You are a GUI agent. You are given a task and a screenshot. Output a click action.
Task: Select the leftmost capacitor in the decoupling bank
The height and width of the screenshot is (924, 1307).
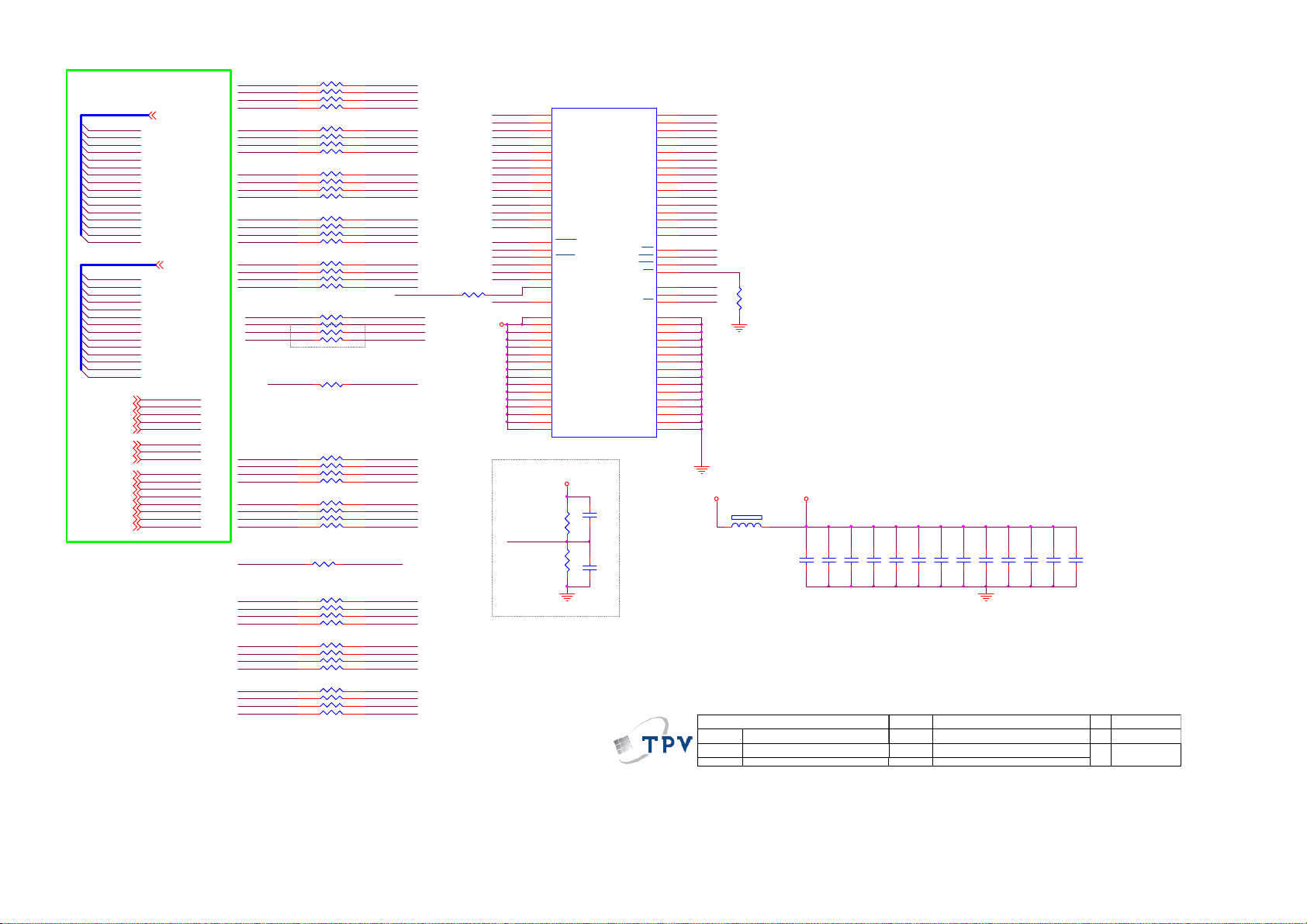(x=807, y=559)
